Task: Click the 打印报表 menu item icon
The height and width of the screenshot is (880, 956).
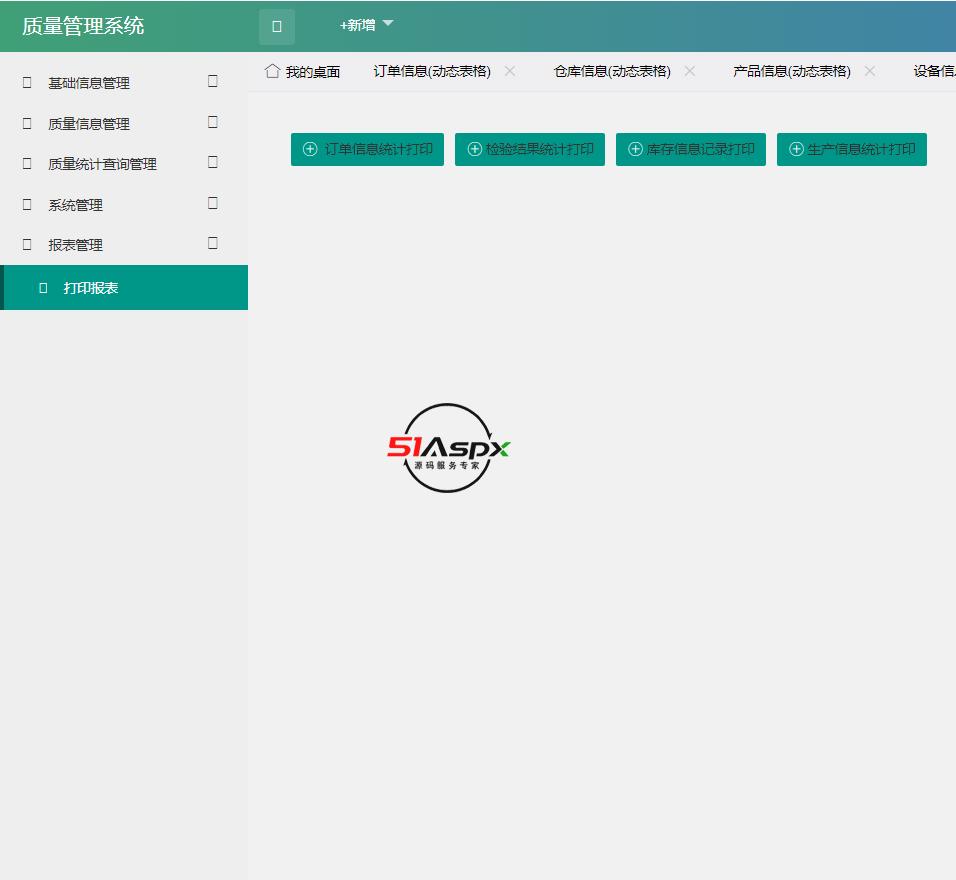Action: (x=41, y=287)
